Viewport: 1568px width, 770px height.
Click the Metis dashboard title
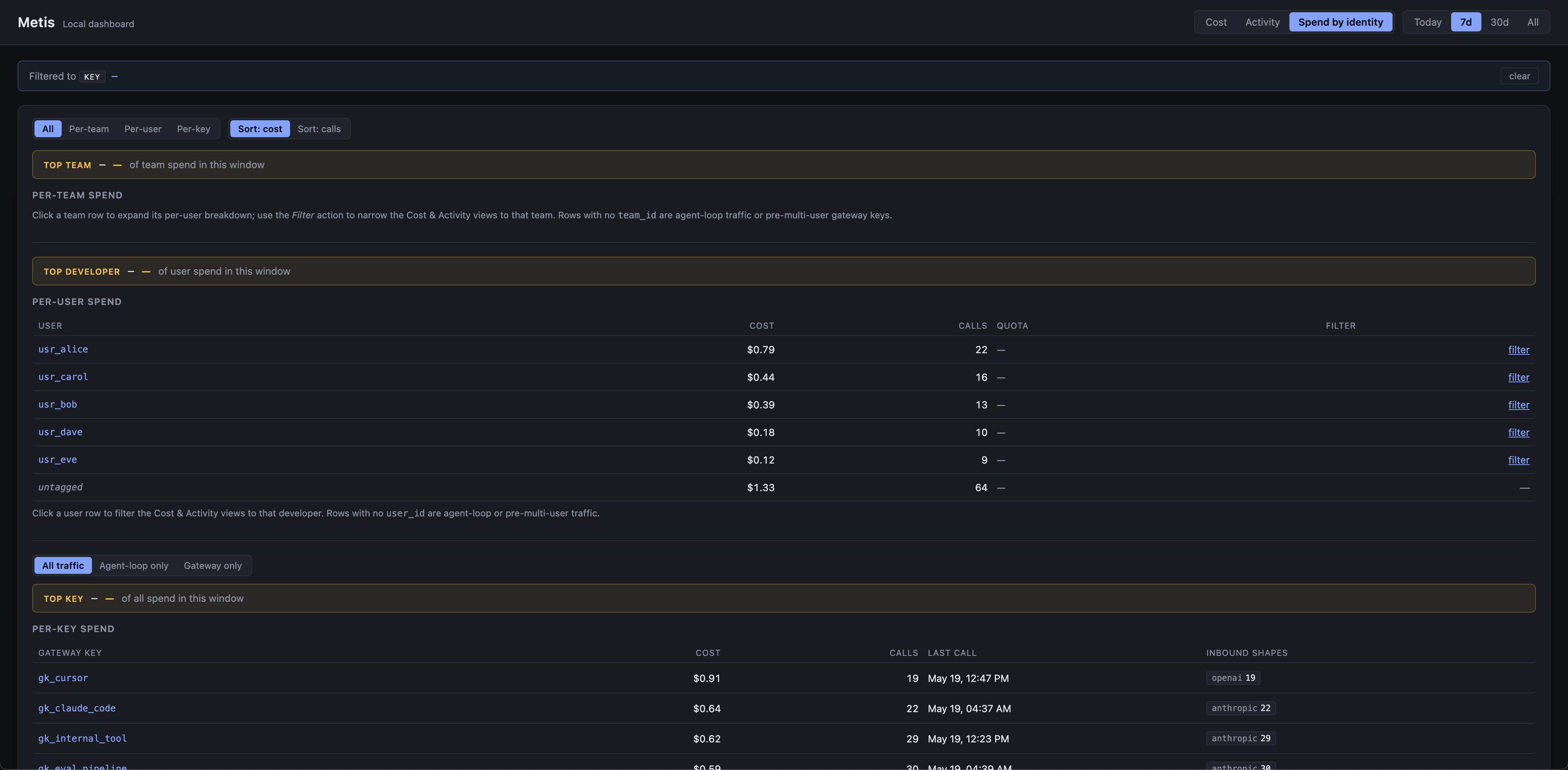[36, 23]
